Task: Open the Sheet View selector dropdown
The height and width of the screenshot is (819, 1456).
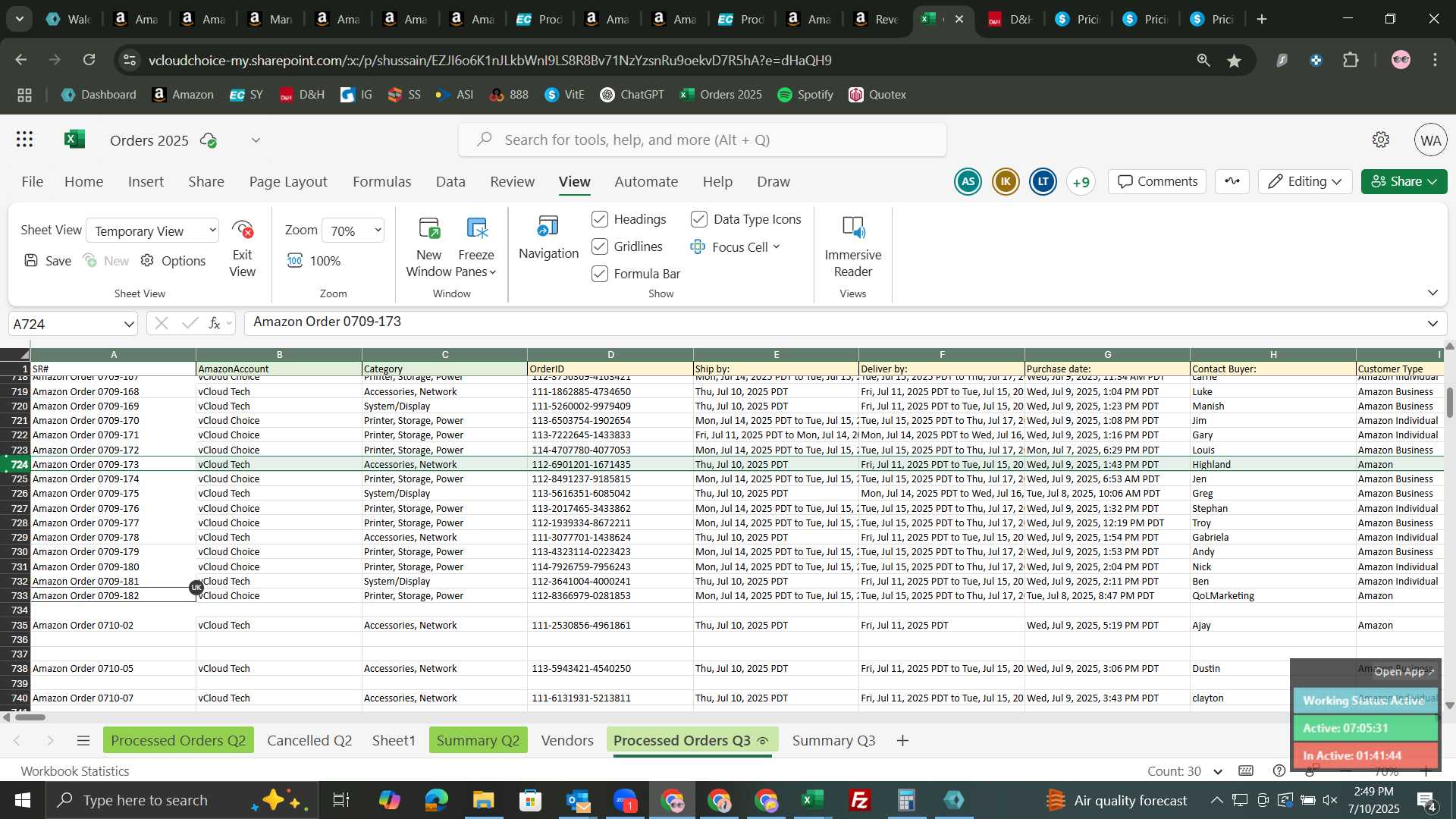Action: click(x=152, y=231)
